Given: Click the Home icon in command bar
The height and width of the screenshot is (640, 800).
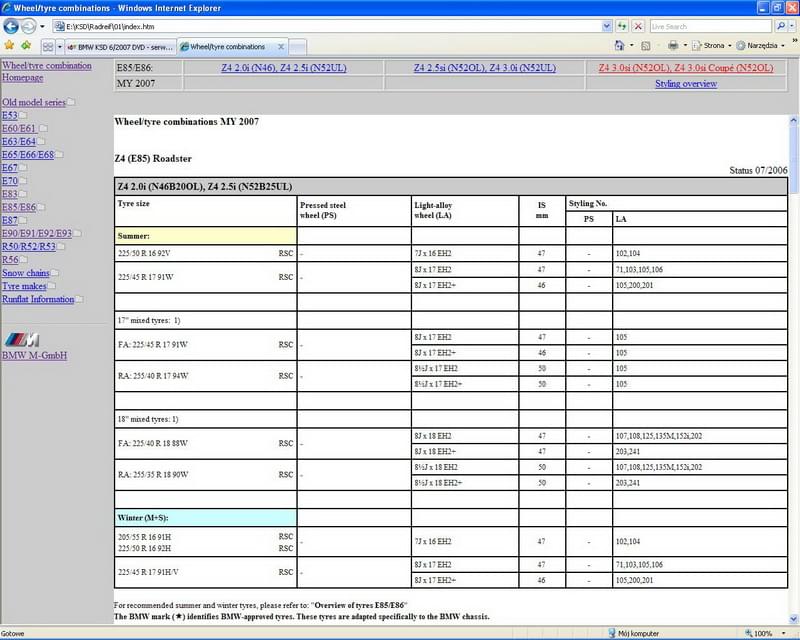Looking at the screenshot, I should 619,46.
